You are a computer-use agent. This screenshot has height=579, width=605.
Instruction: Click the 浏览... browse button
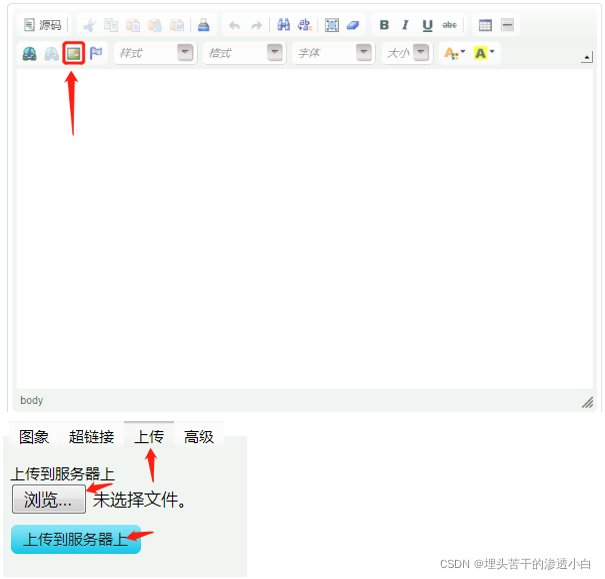click(x=49, y=500)
